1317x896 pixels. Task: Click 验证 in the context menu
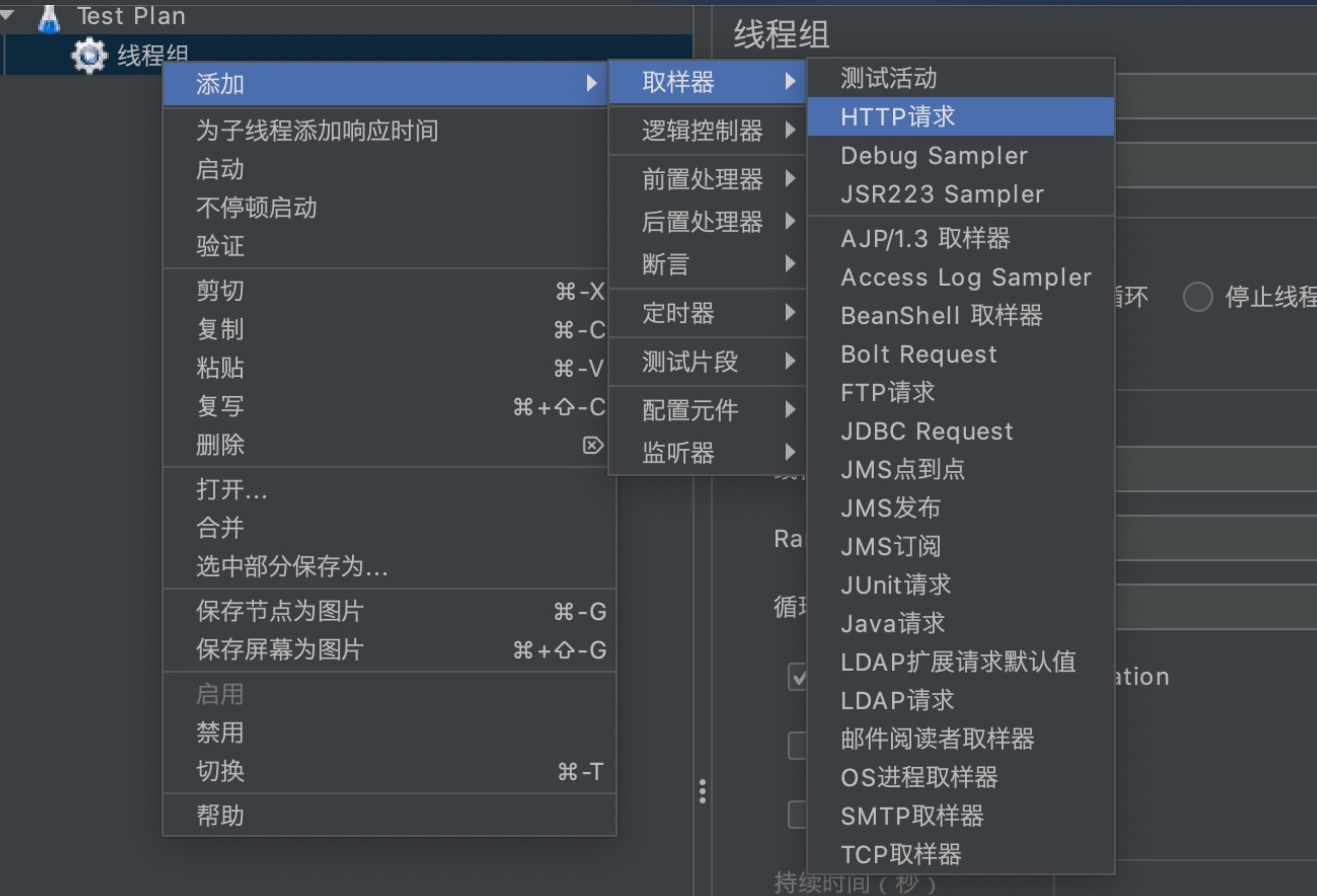click(385, 246)
